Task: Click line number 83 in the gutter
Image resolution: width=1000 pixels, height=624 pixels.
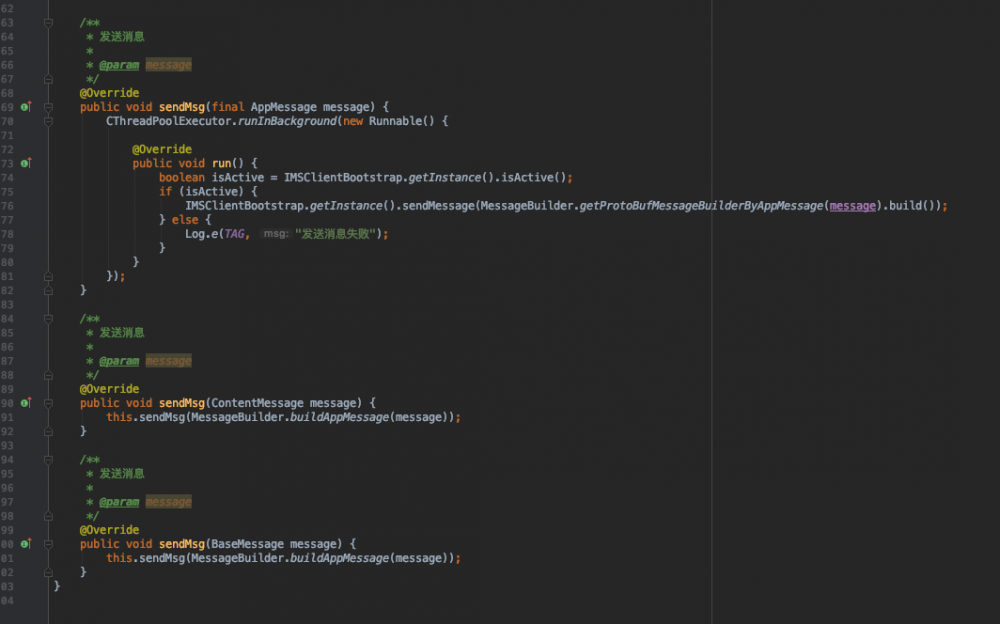Action: coord(7,304)
